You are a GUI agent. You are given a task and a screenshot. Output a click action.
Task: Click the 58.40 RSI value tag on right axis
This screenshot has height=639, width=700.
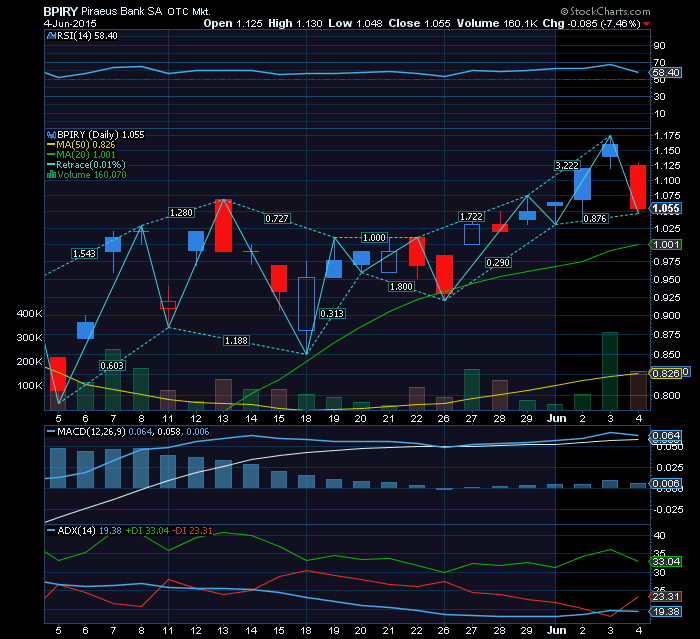coord(666,72)
